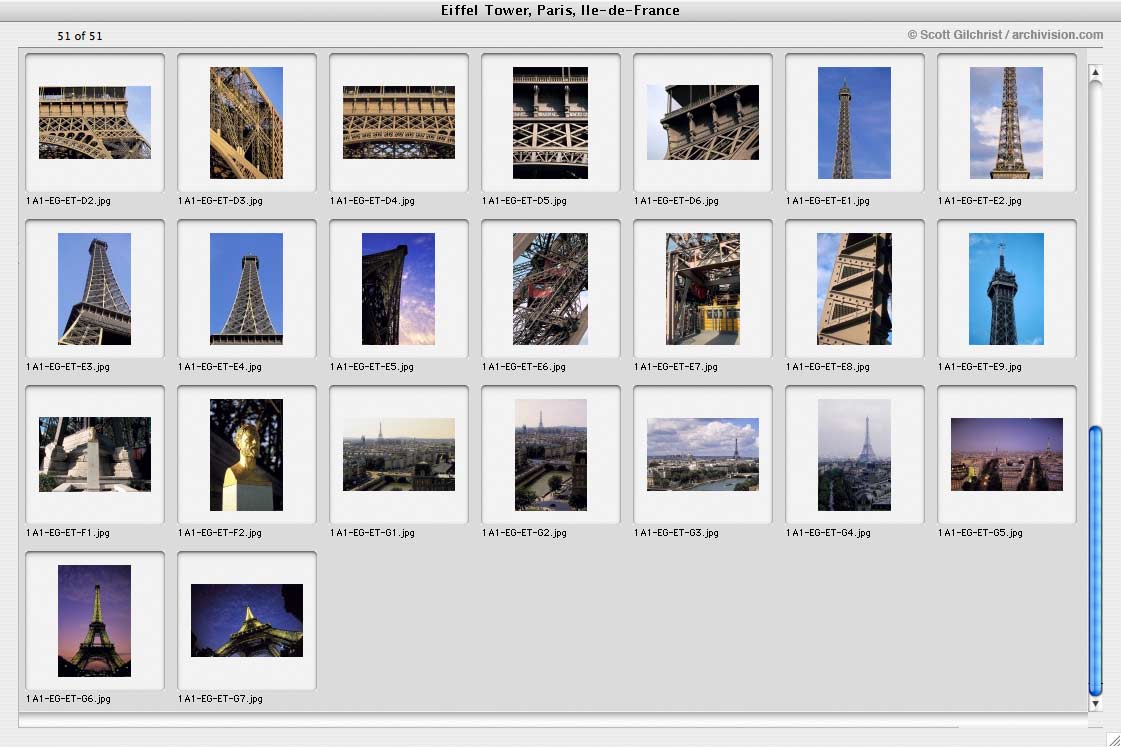Click the 1A1-EG-ET-G5.jpg dusk thumbnail
The width and height of the screenshot is (1121, 747).
pos(1007,454)
